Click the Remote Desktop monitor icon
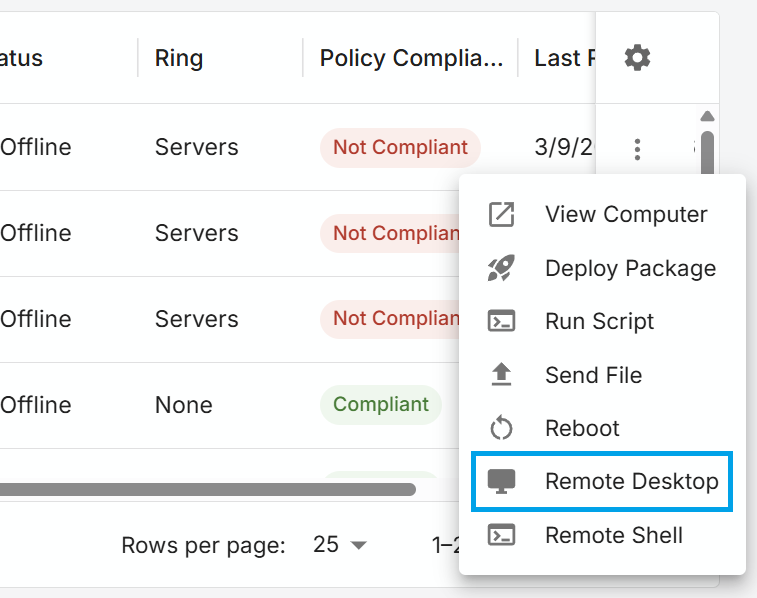This screenshot has width=757, height=598. (x=501, y=481)
